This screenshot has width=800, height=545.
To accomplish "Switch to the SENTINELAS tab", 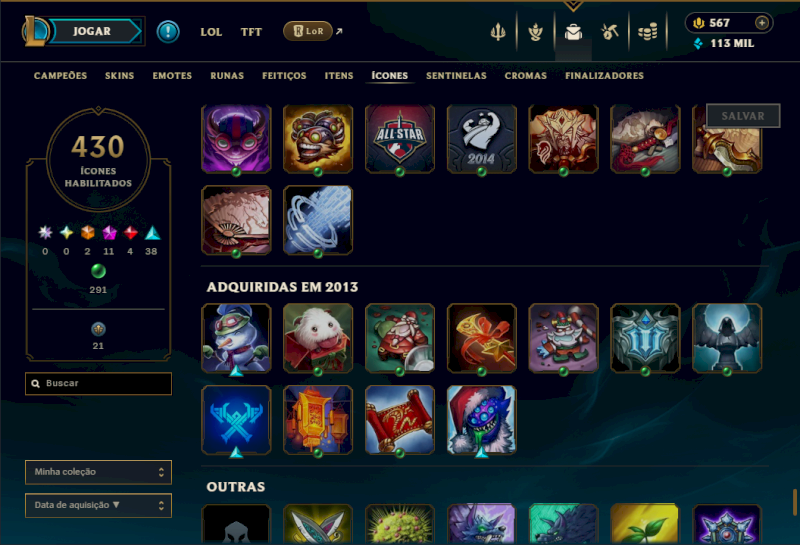I will (456, 76).
